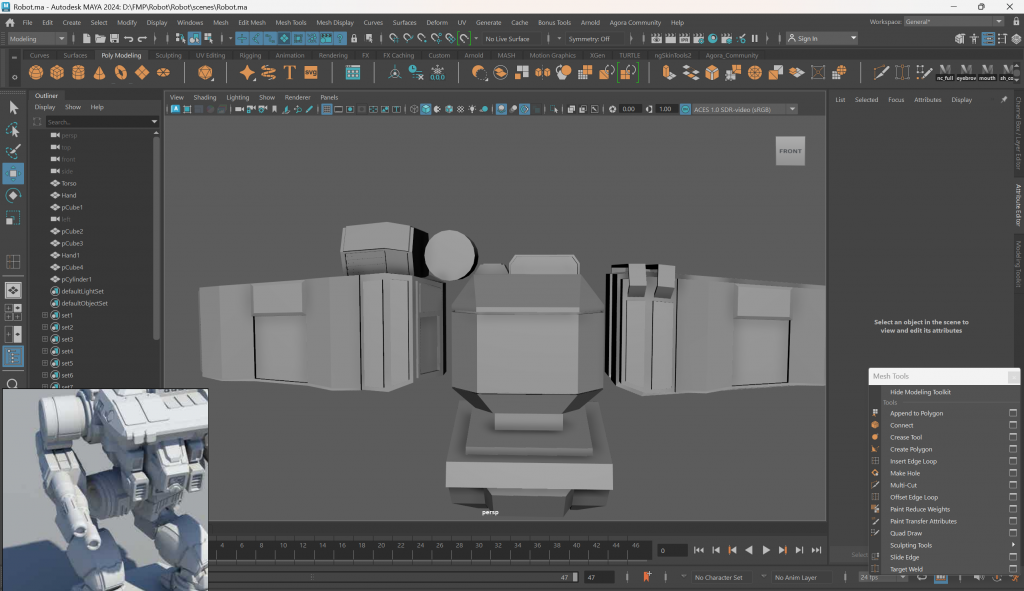Screen dimensions: 1024x591
Task: Open the Edit Mesh menu
Action: tap(251, 22)
